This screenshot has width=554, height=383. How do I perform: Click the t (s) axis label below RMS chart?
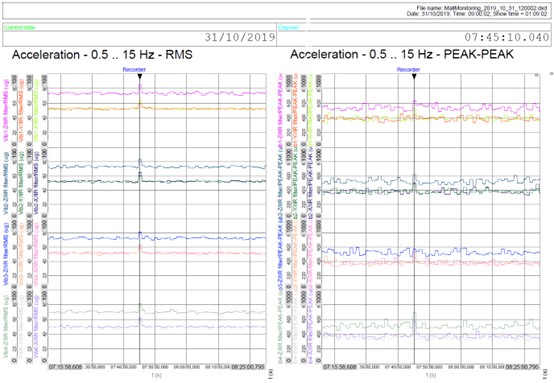pos(157,375)
